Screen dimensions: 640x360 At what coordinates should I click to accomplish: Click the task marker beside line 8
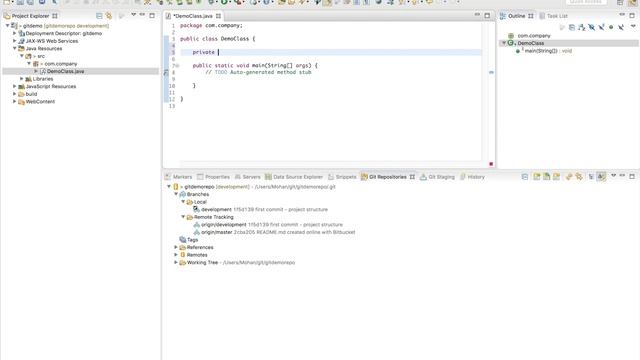click(x=166, y=73)
